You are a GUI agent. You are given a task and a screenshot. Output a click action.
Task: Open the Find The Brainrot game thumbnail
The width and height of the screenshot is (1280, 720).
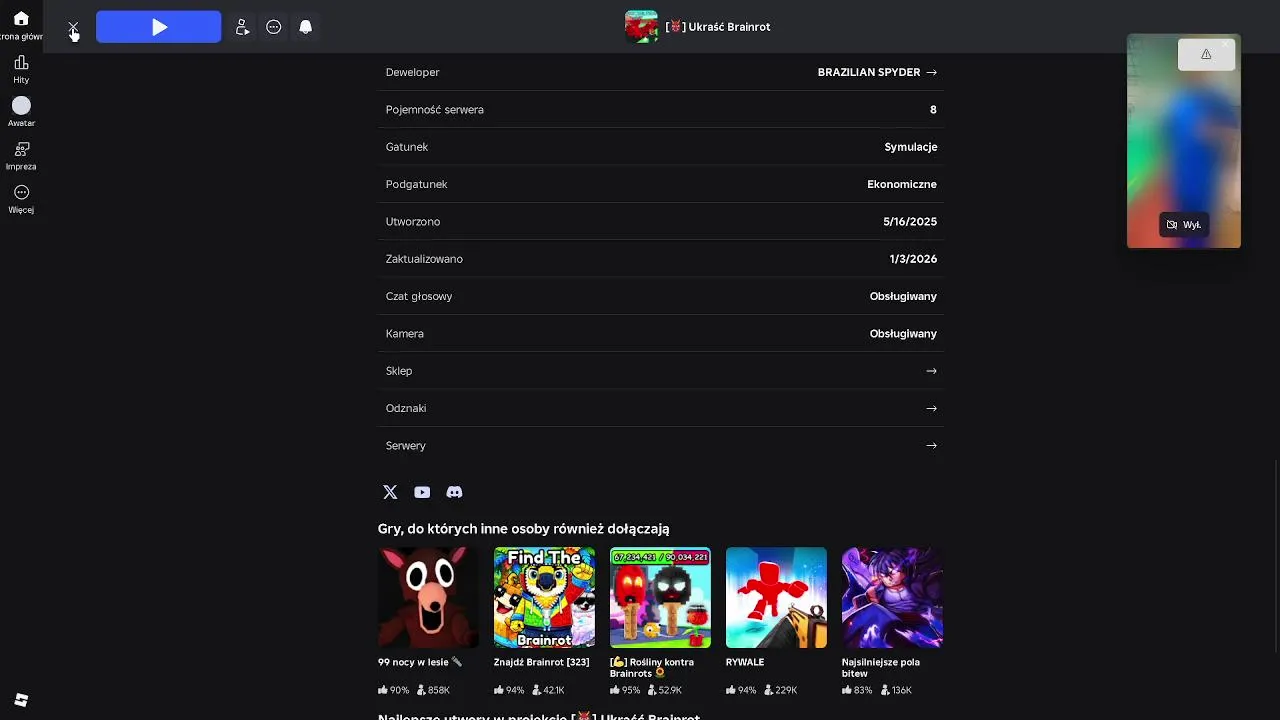point(544,597)
